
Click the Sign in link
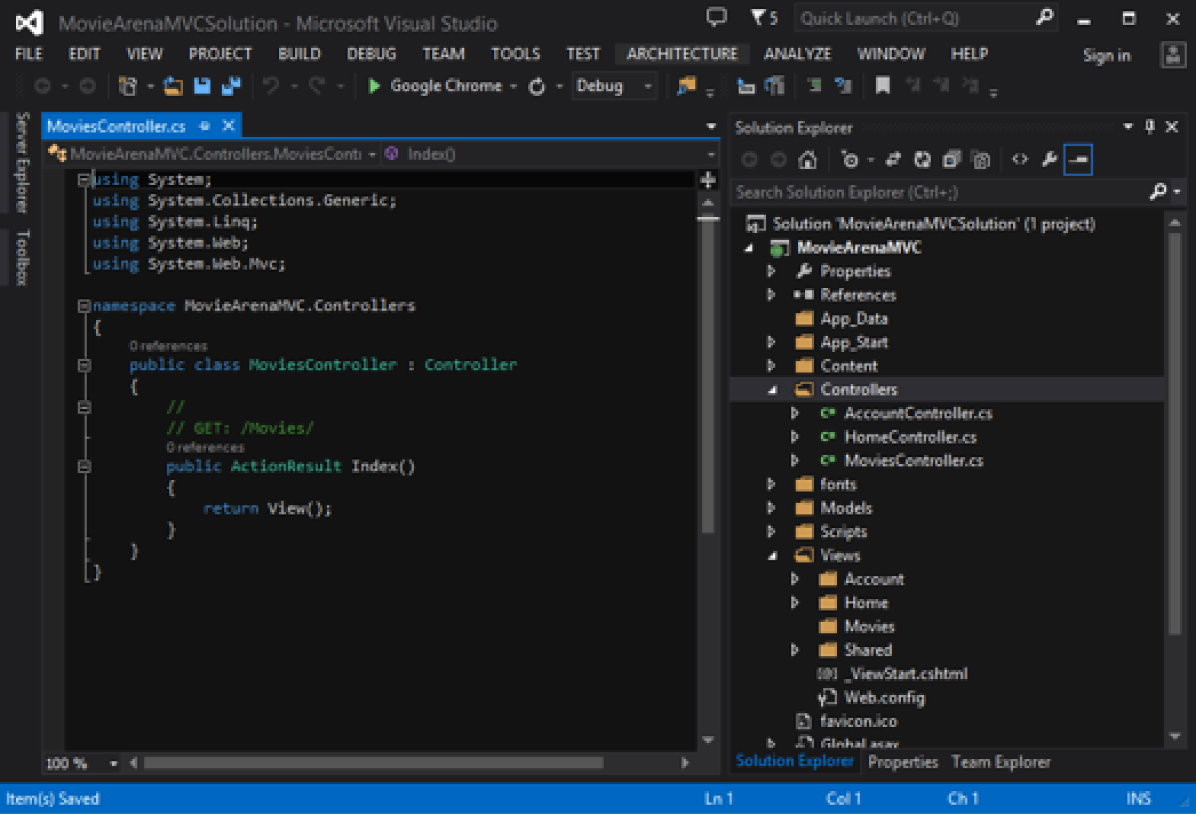[x=1107, y=56]
